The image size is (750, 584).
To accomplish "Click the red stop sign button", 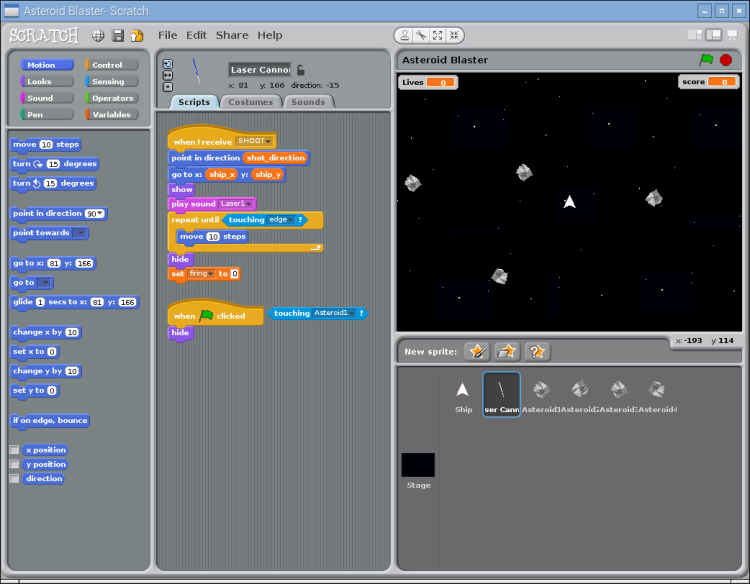I will [726, 60].
